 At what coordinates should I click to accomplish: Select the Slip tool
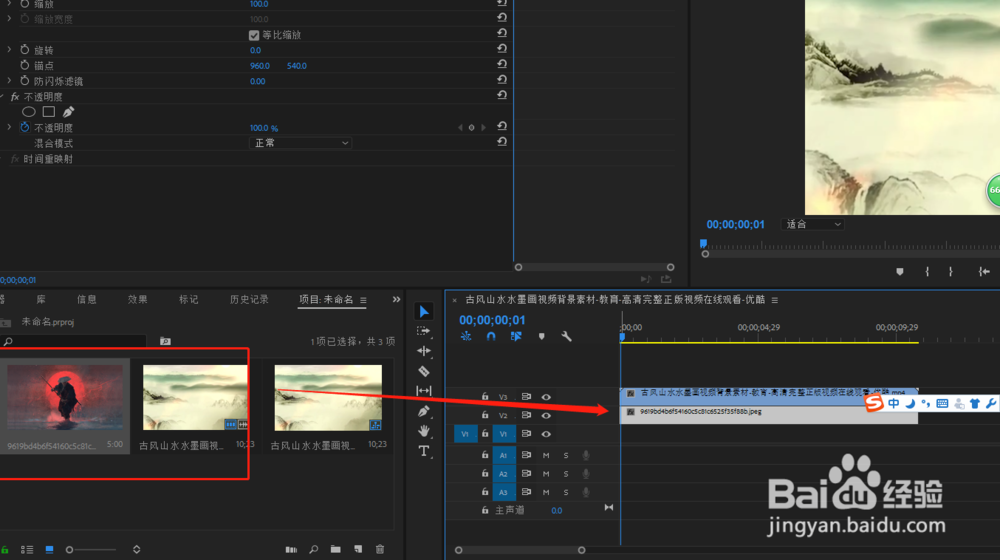(423, 390)
